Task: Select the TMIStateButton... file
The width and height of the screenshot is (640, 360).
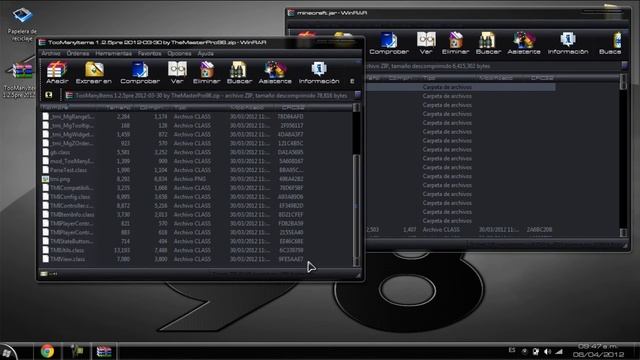Action: click(72, 241)
